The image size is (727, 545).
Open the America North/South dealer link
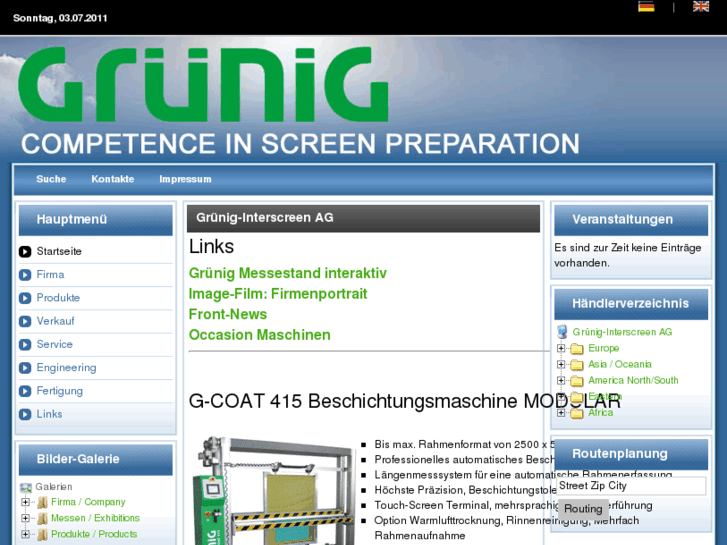(x=633, y=381)
